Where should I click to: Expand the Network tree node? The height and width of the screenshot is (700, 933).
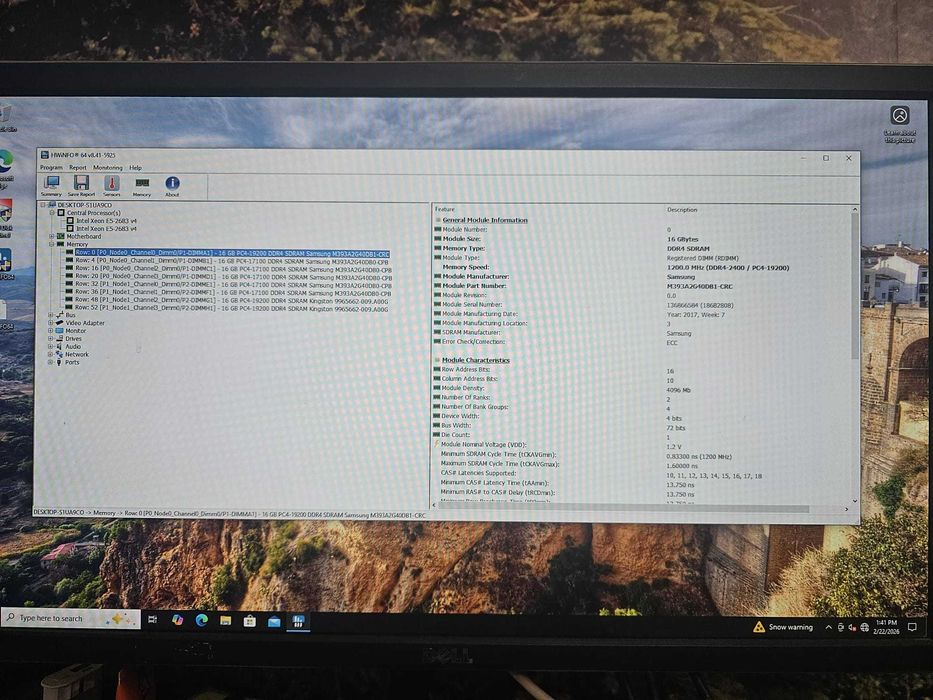coord(51,354)
